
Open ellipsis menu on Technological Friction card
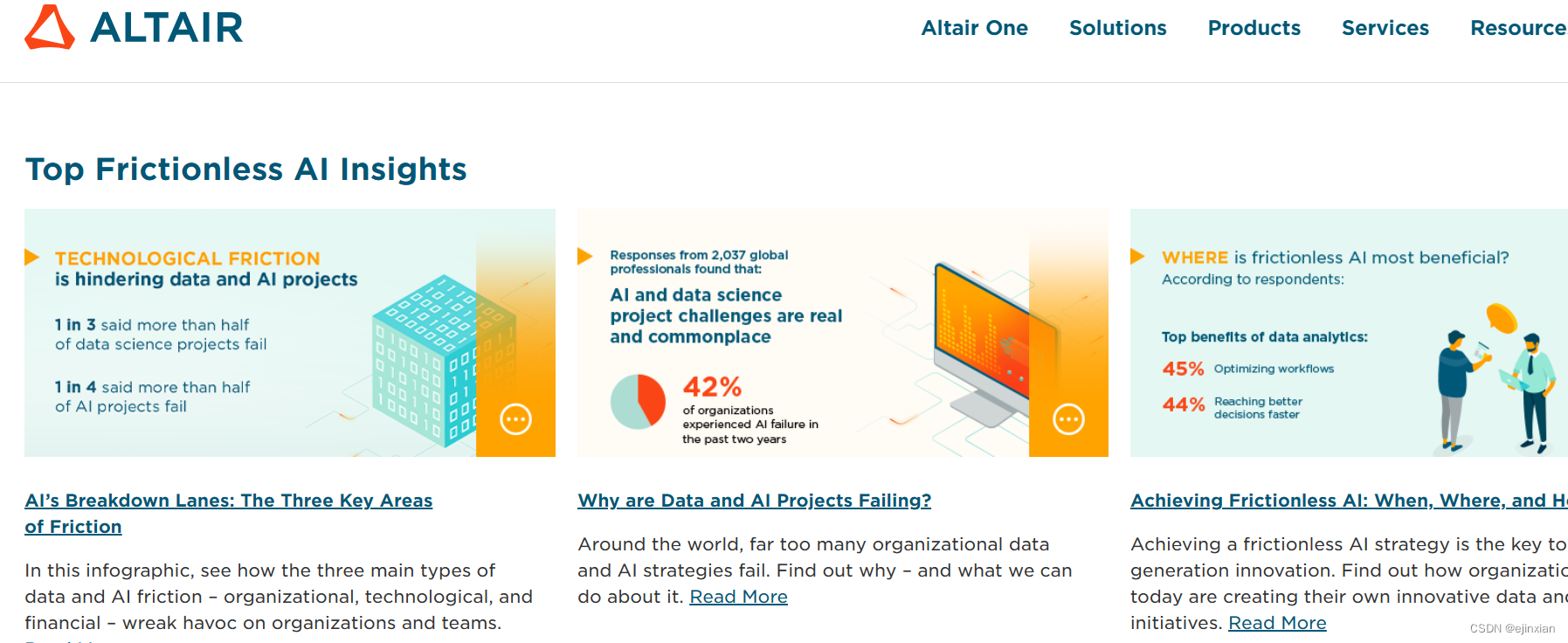point(515,419)
